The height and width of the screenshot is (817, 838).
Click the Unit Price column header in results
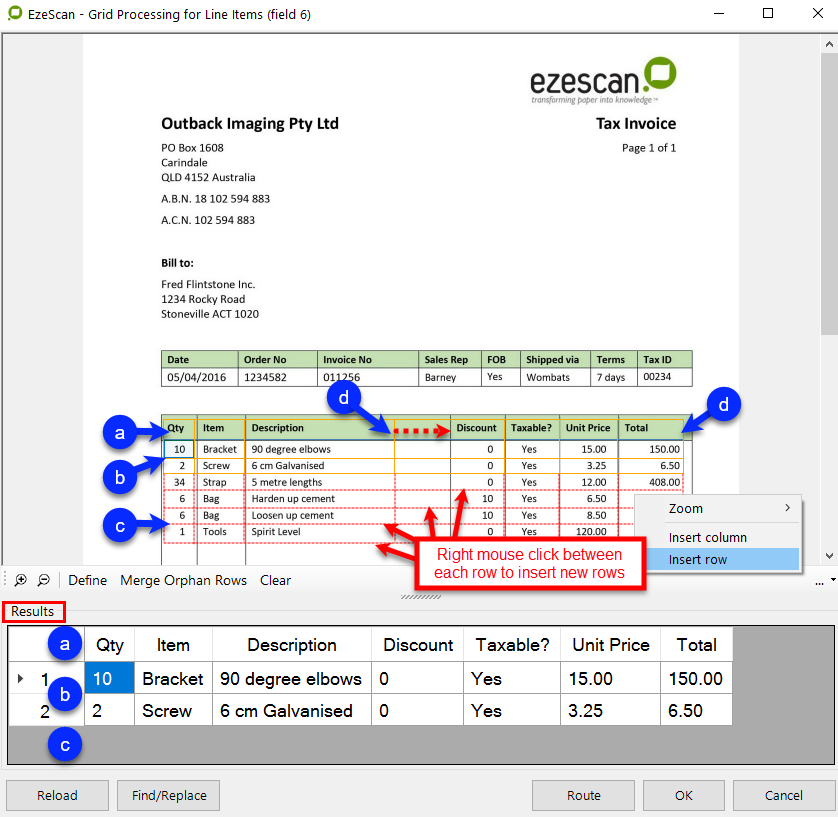pyautogui.click(x=610, y=645)
